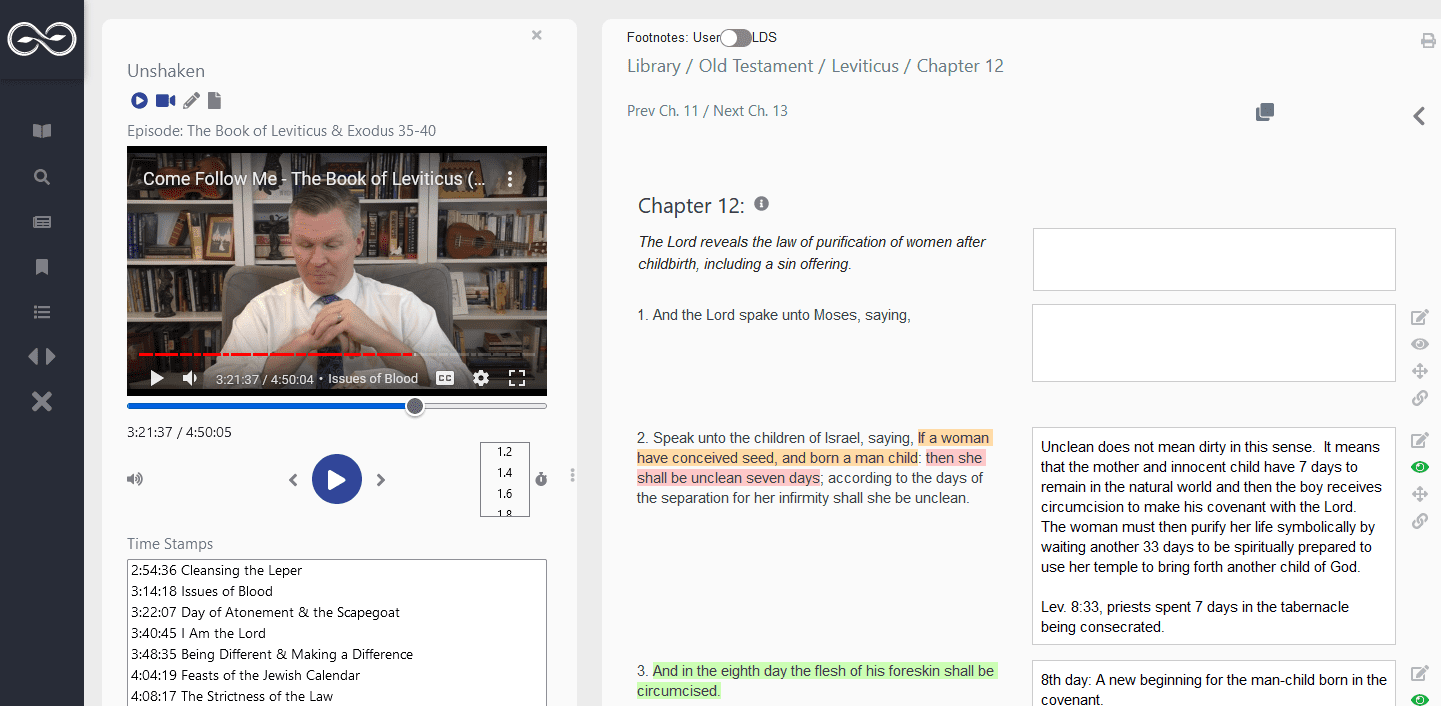Image resolution: width=1441 pixels, height=706 pixels.
Task: Open YouTube video three-dot menu
Action: [x=510, y=179]
